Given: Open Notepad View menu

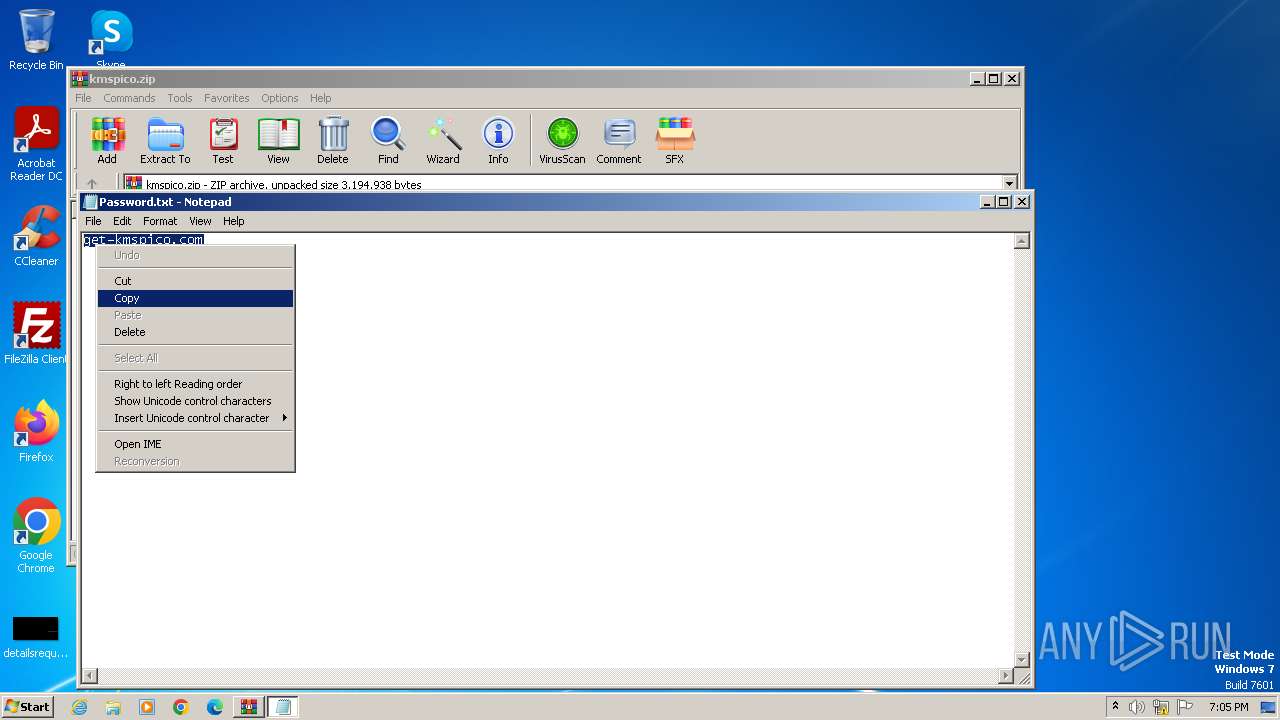Looking at the screenshot, I should pyautogui.click(x=200, y=221).
